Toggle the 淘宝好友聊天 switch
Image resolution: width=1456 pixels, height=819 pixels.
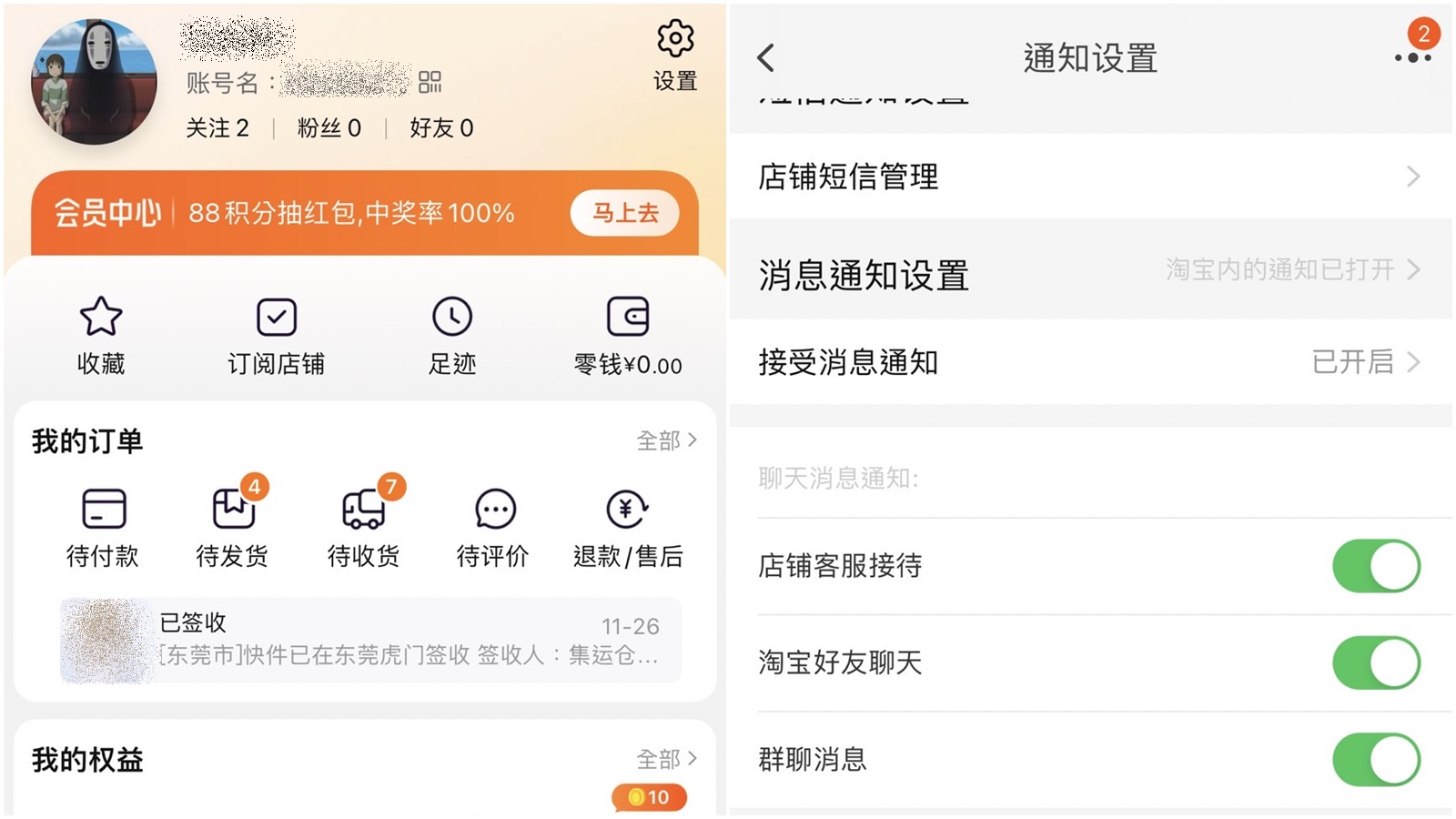point(1376,662)
